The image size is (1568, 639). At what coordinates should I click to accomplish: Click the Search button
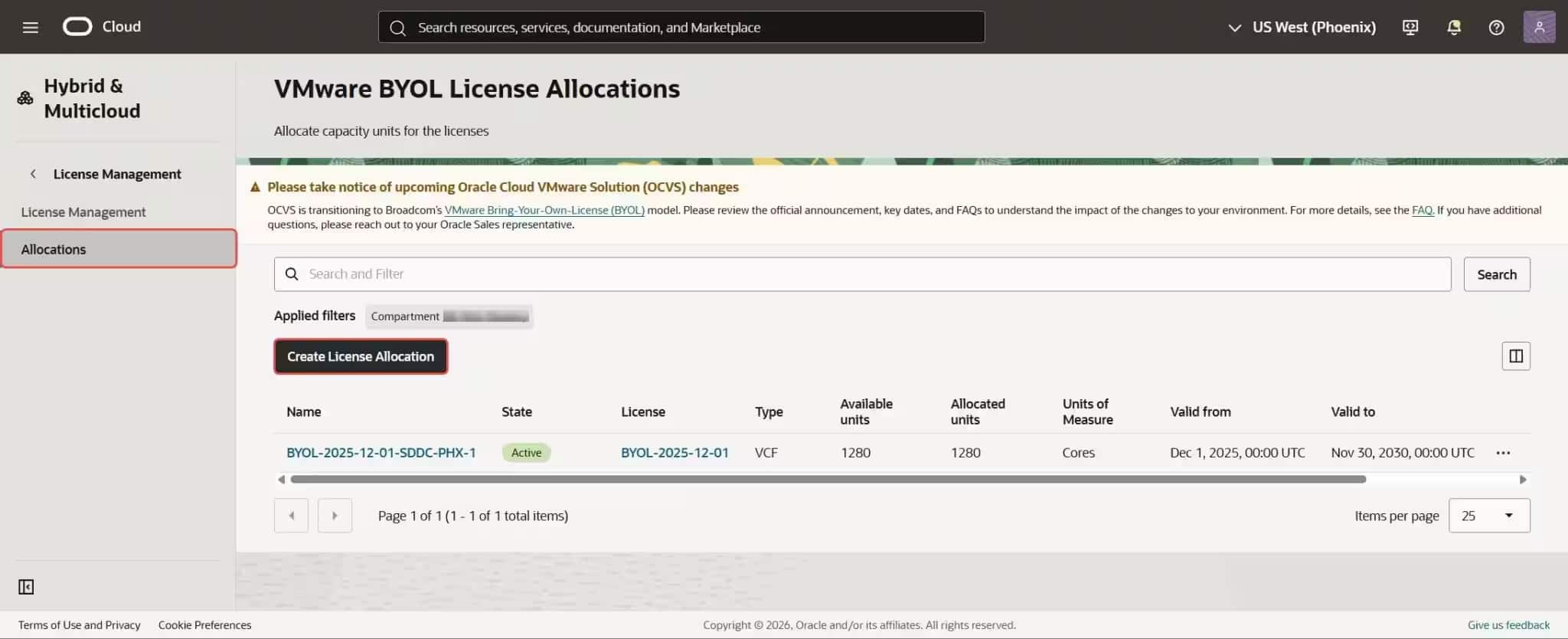tap(1497, 274)
